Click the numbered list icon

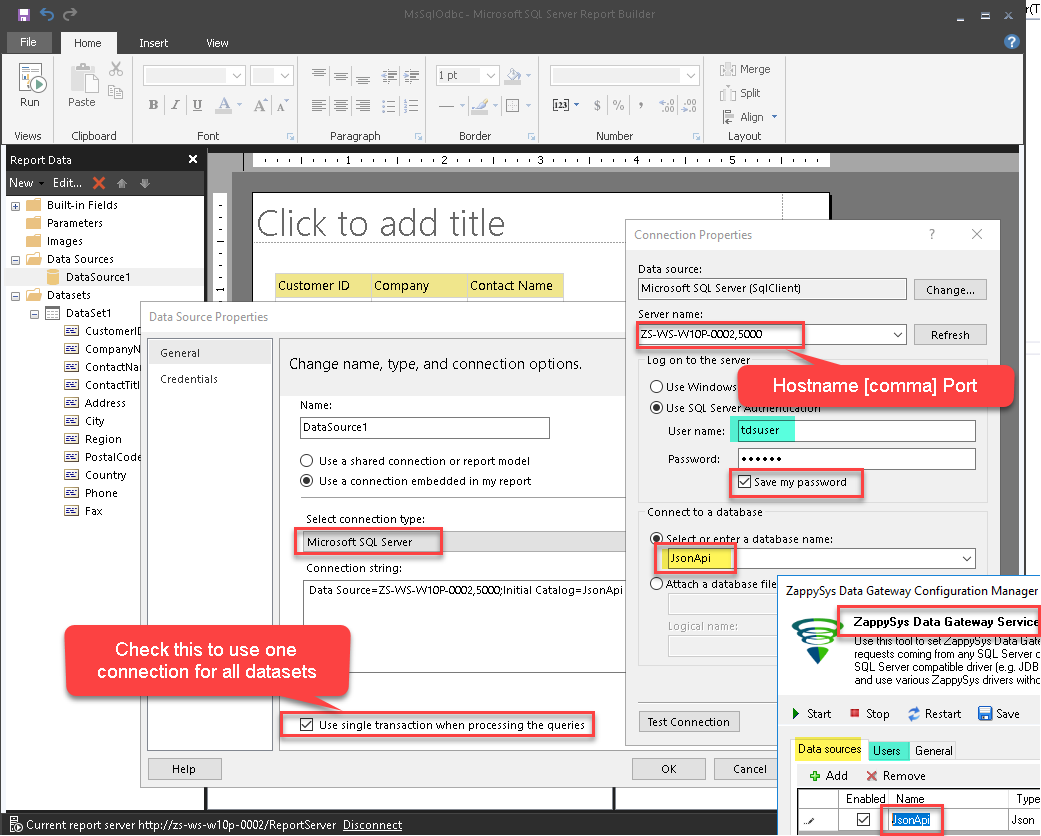[412, 106]
